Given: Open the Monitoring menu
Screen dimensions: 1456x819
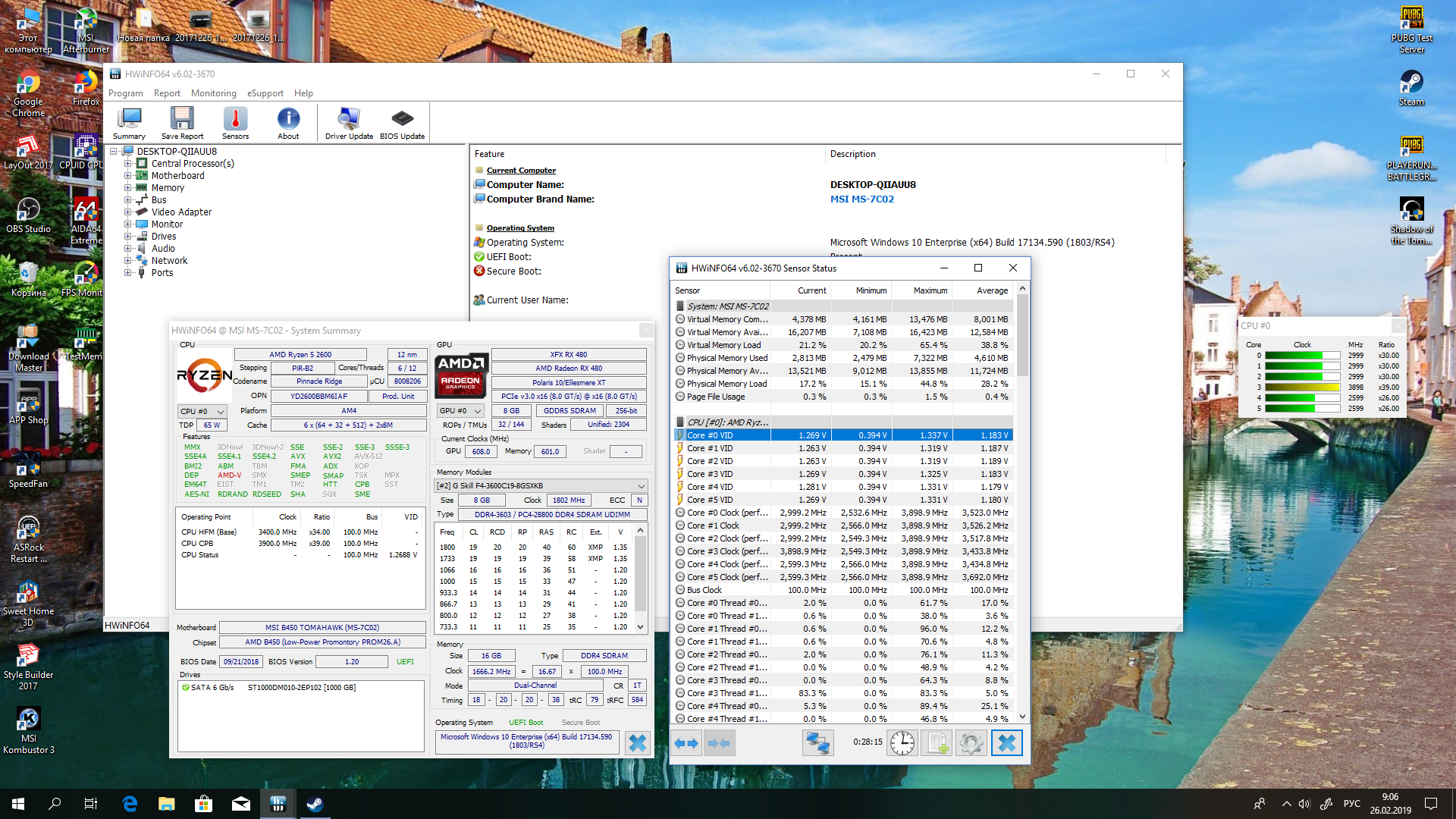Looking at the screenshot, I should click(213, 93).
